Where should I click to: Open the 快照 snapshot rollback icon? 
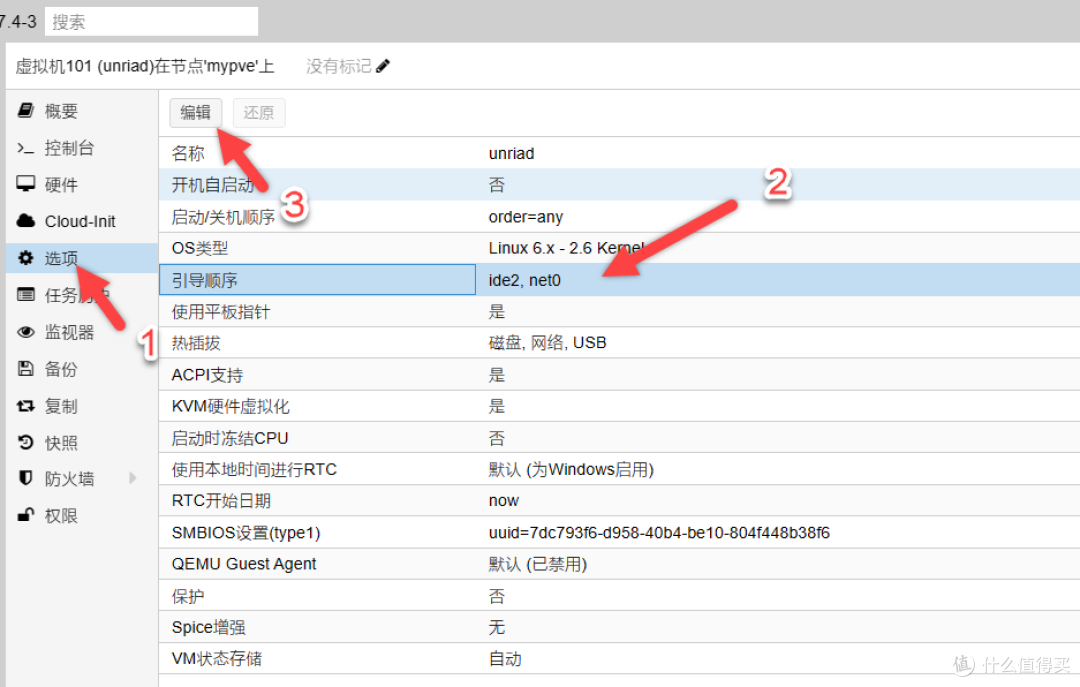[24, 442]
